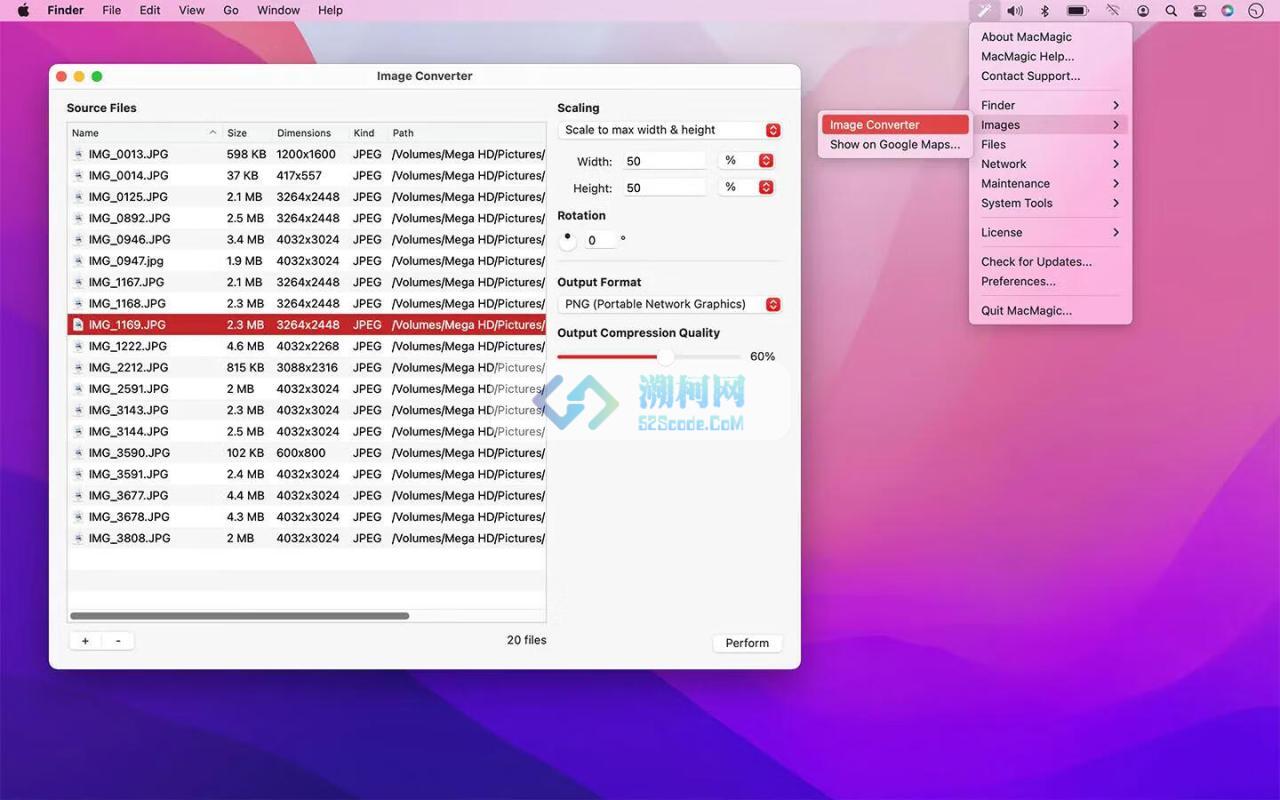The width and height of the screenshot is (1280, 800).
Task: Select the IMG_3143.JPG row
Action: (307, 410)
